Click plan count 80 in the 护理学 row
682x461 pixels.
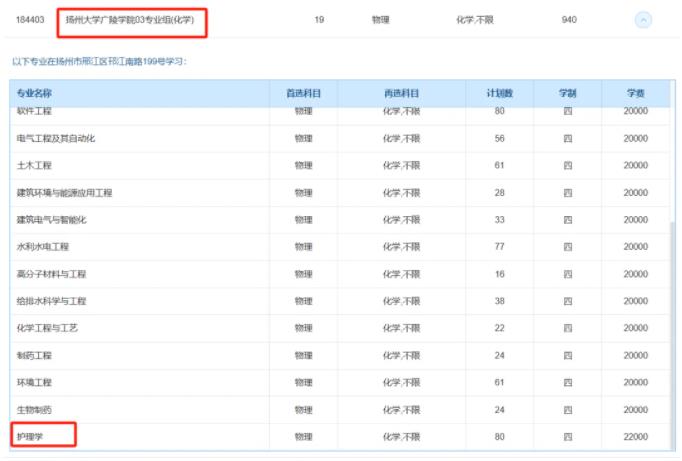(x=499, y=437)
